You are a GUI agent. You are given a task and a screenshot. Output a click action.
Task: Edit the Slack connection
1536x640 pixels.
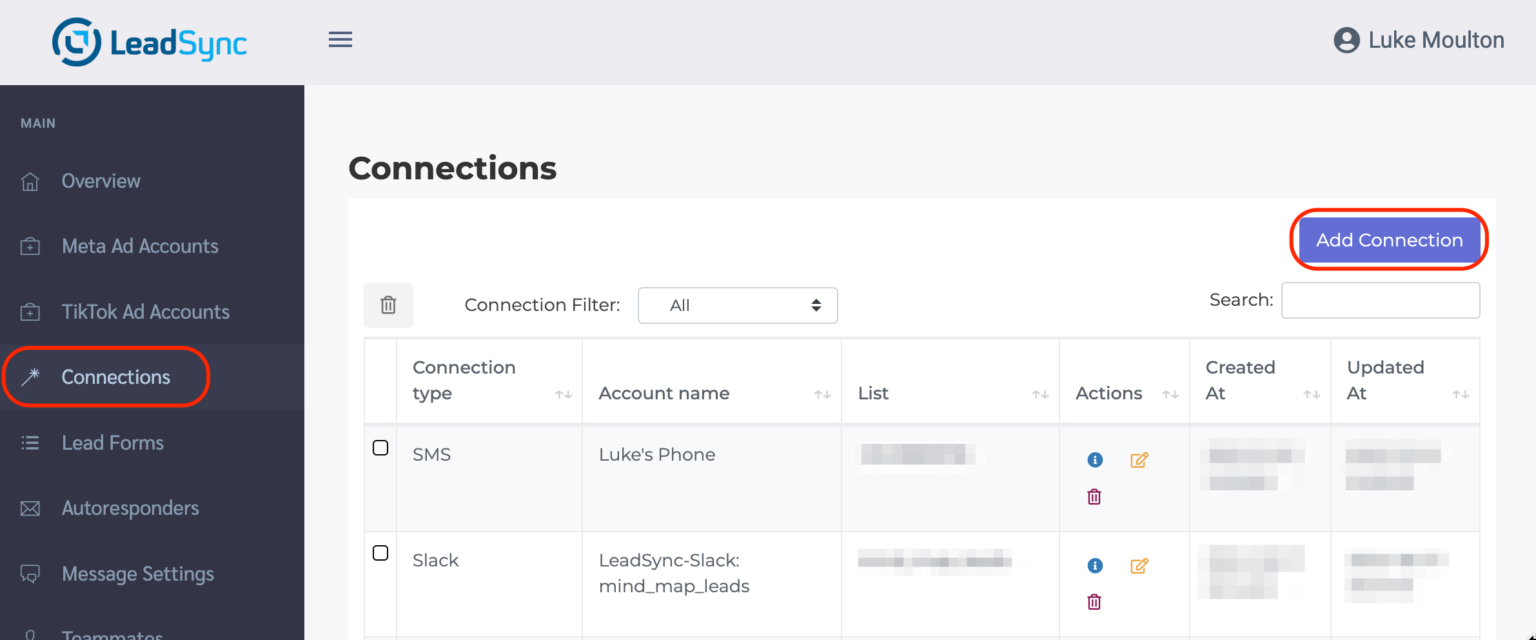(x=1138, y=566)
